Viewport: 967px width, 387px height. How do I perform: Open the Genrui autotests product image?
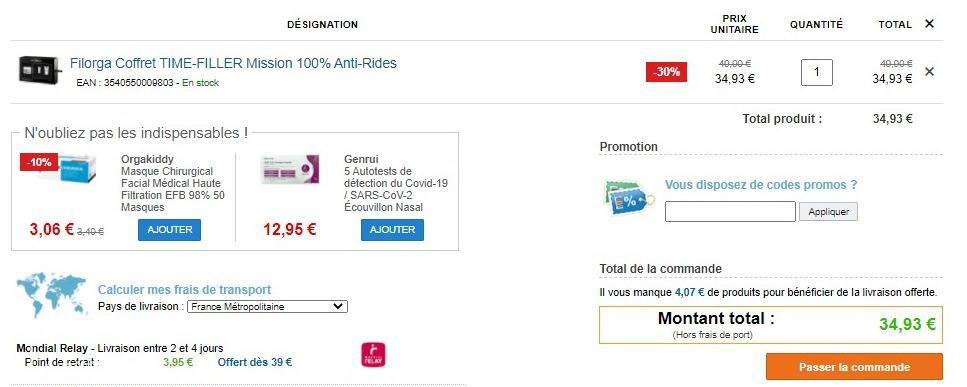click(x=289, y=169)
